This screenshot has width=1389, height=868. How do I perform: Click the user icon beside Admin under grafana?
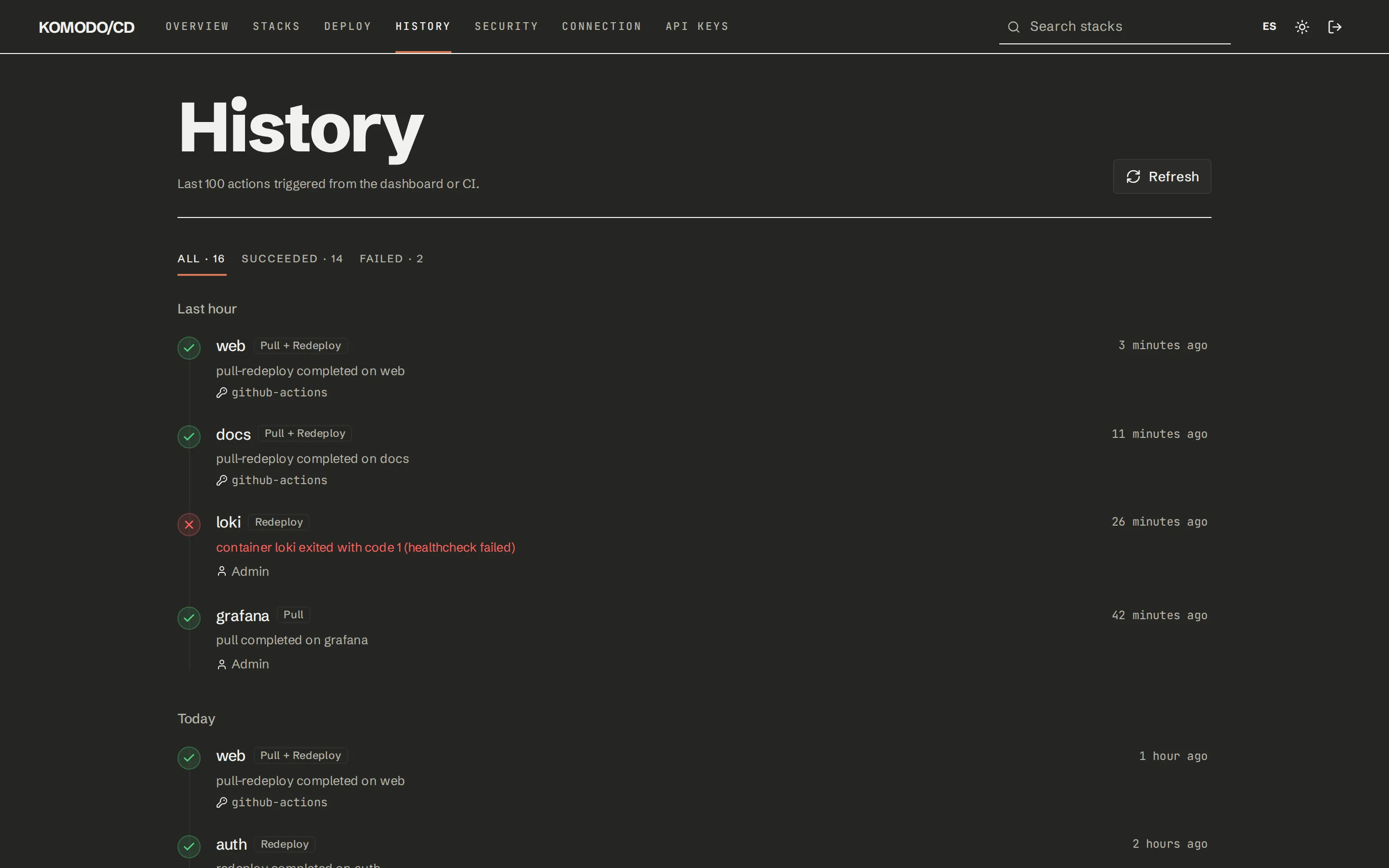(x=221, y=664)
